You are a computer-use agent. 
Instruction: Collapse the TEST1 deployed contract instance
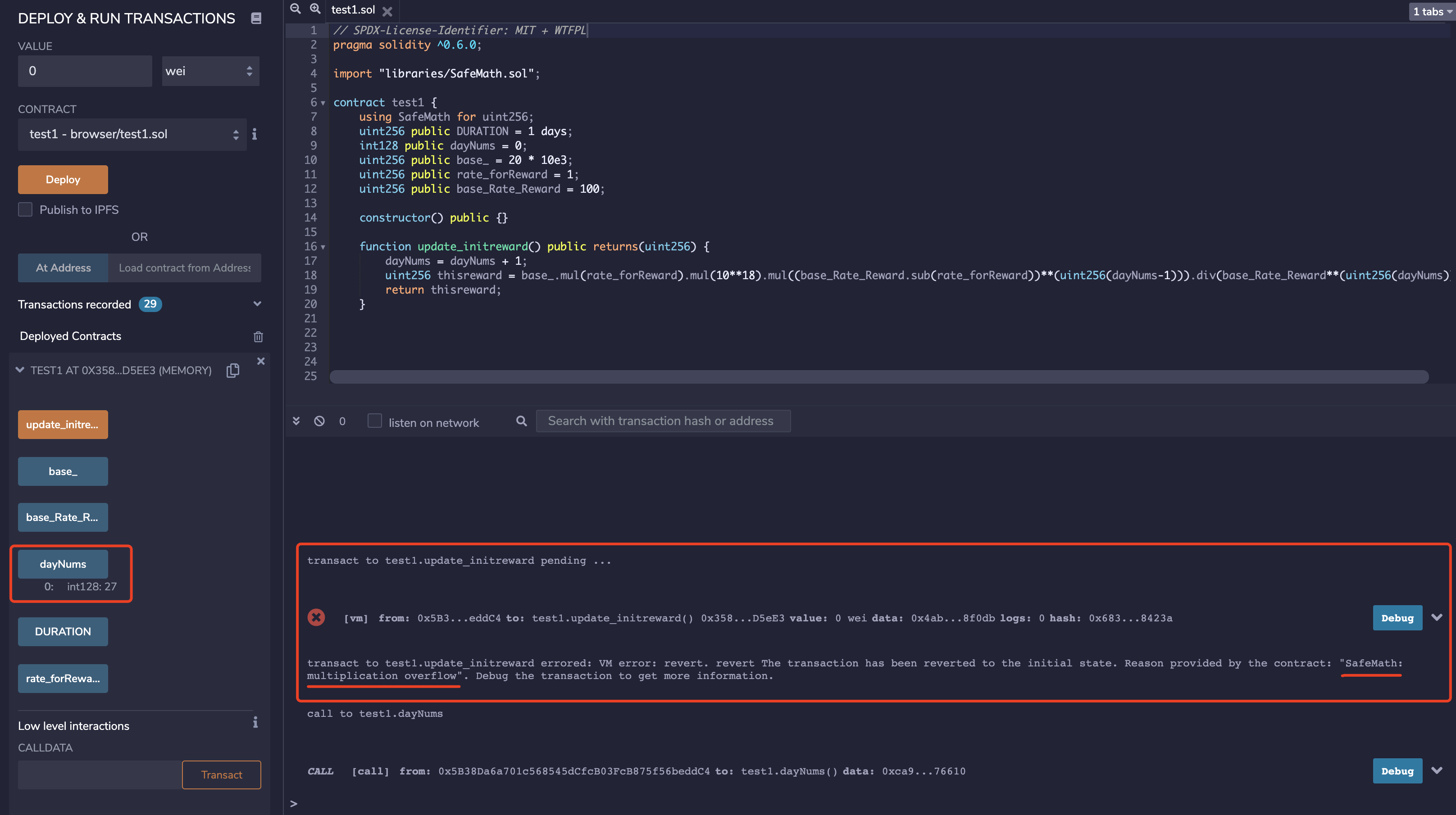[x=20, y=370]
